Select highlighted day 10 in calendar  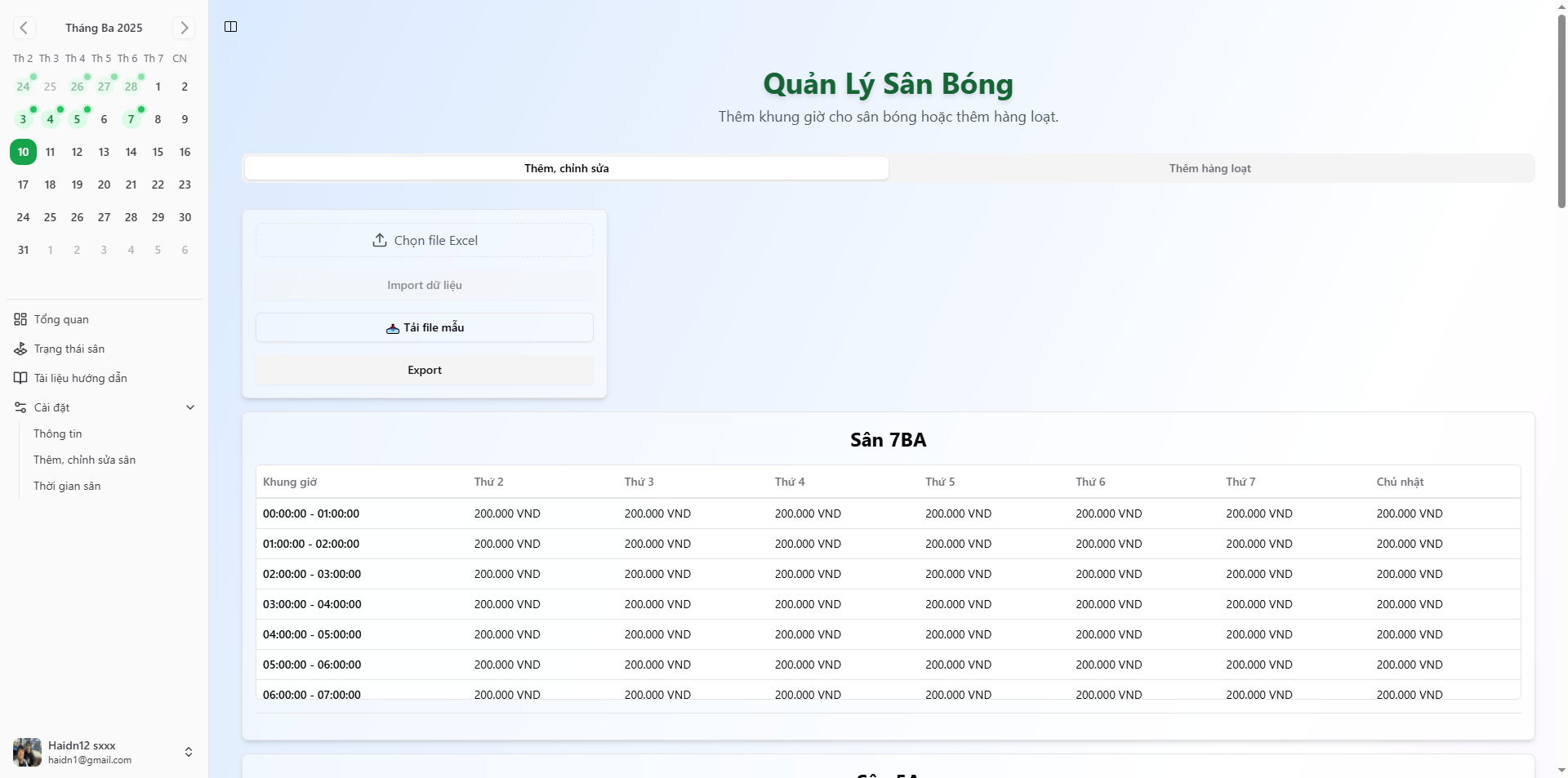pyautogui.click(x=23, y=152)
